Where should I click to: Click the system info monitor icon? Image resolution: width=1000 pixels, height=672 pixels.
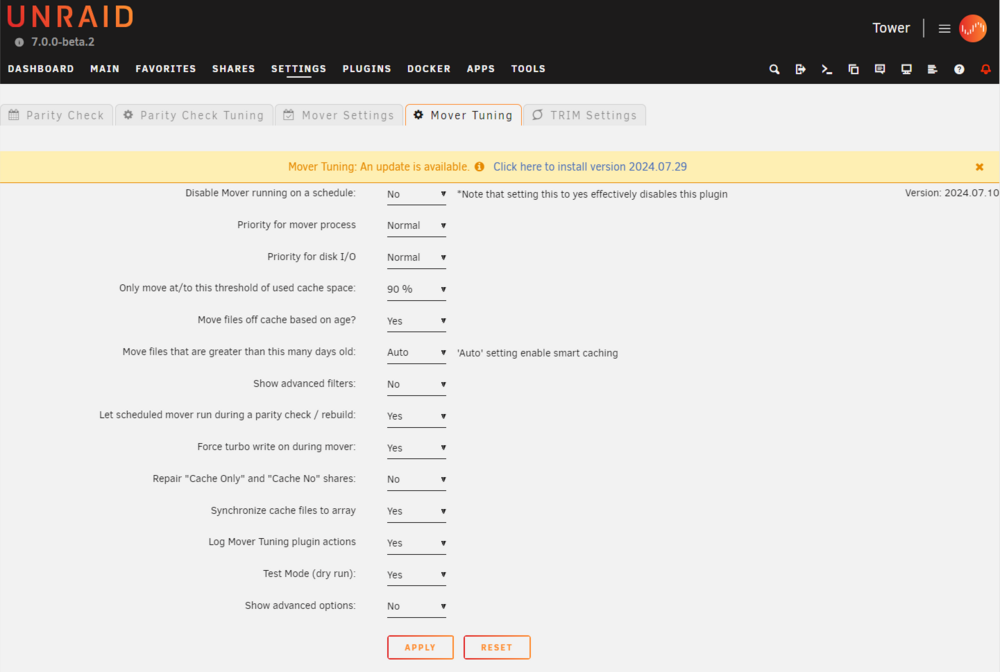(906, 69)
